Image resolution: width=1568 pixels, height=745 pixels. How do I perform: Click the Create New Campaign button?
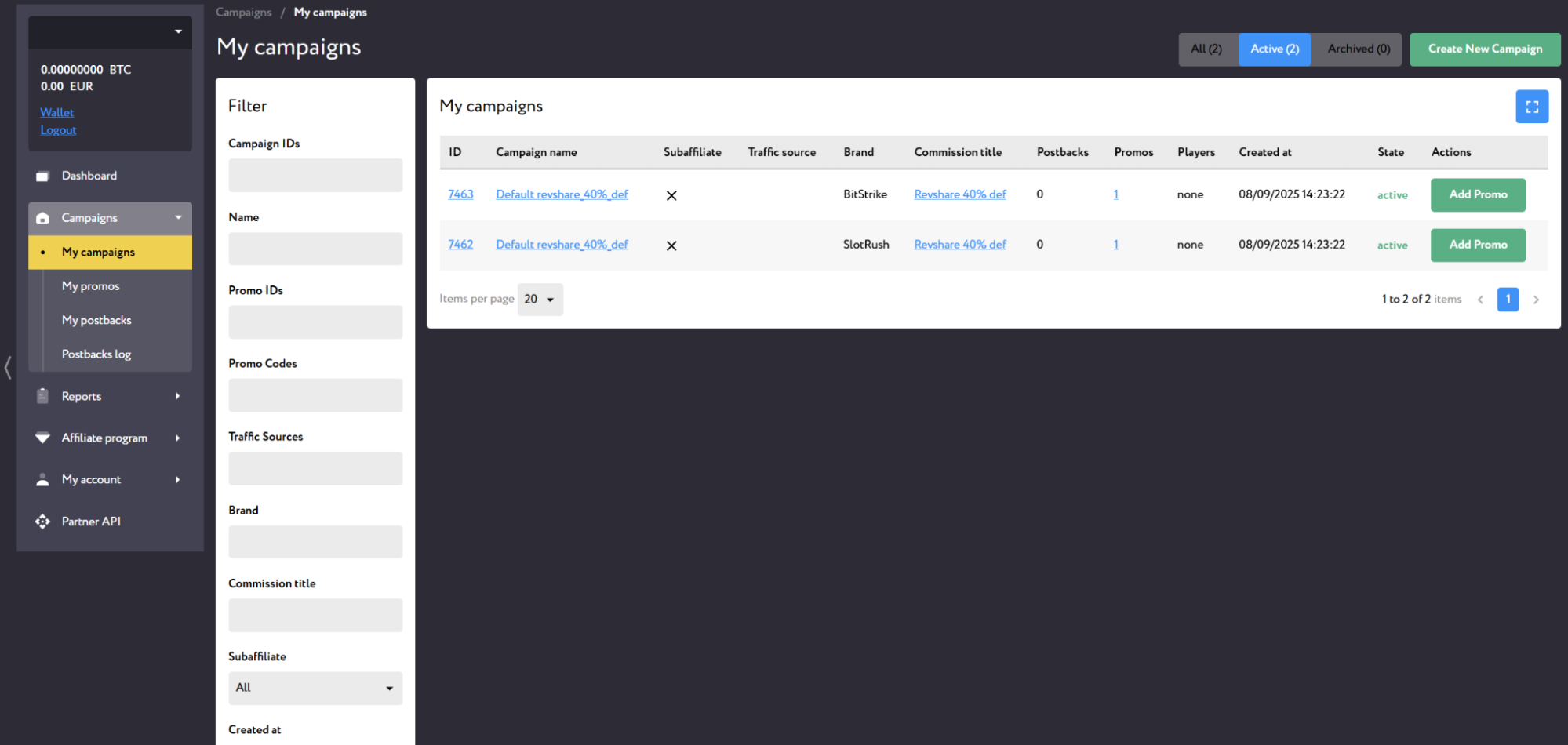[x=1484, y=49]
